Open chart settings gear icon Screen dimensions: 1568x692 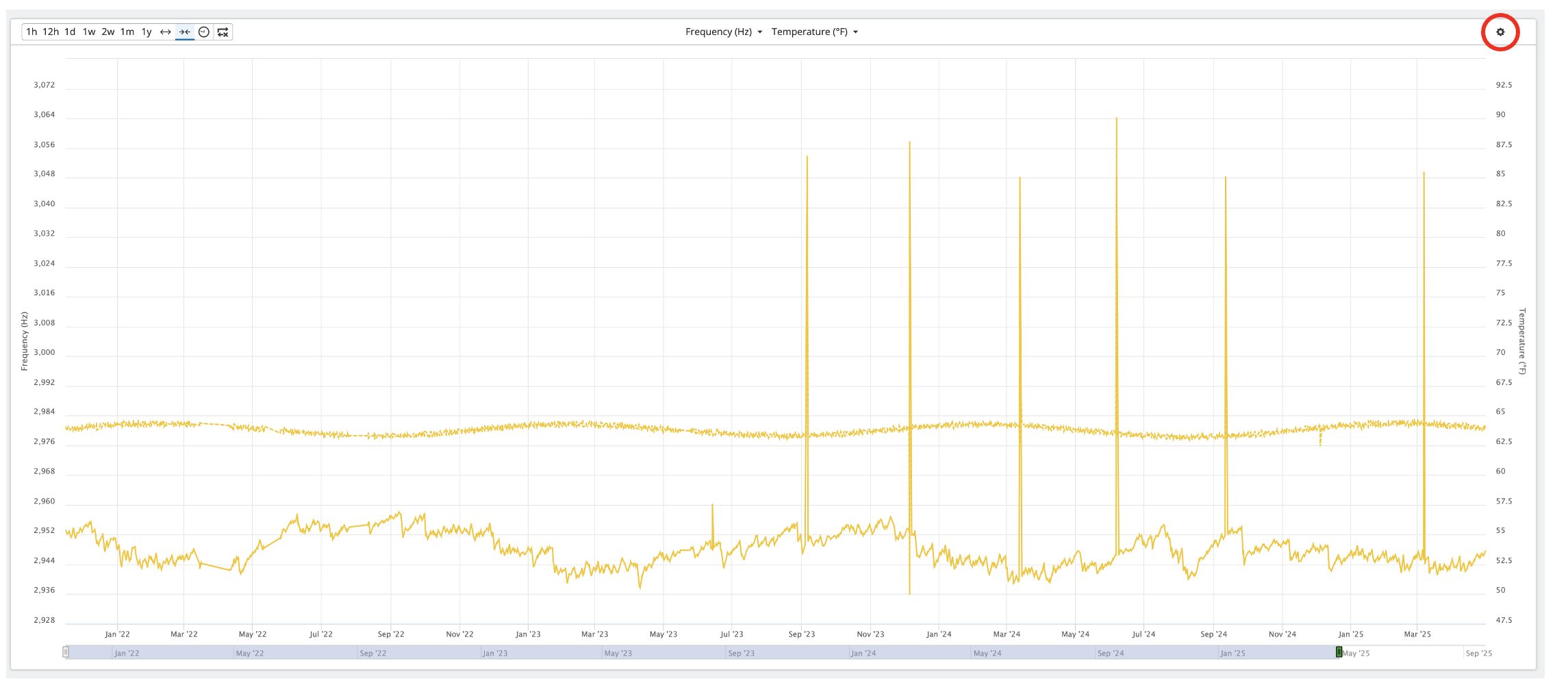1500,32
